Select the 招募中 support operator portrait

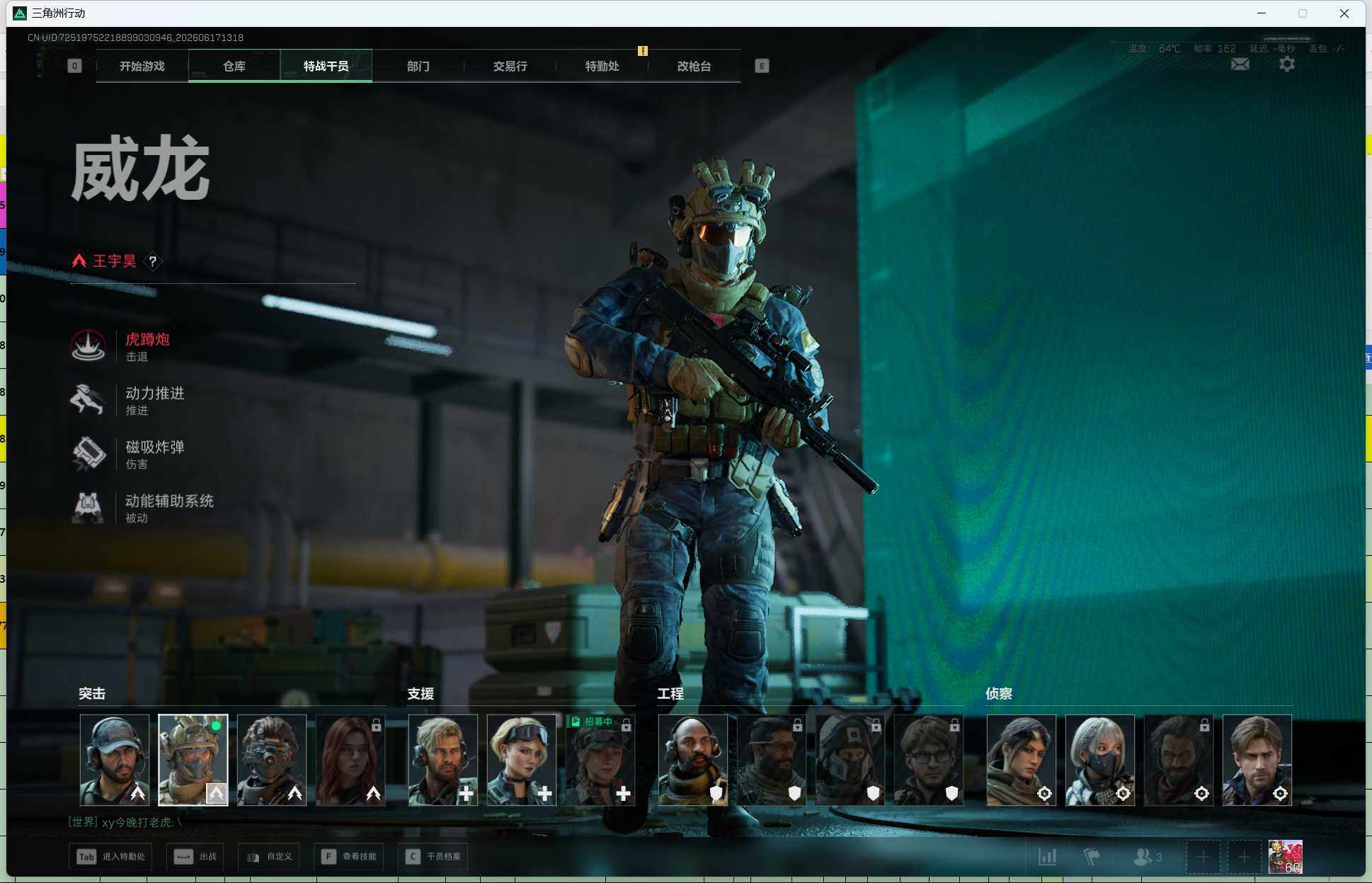tap(600, 760)
